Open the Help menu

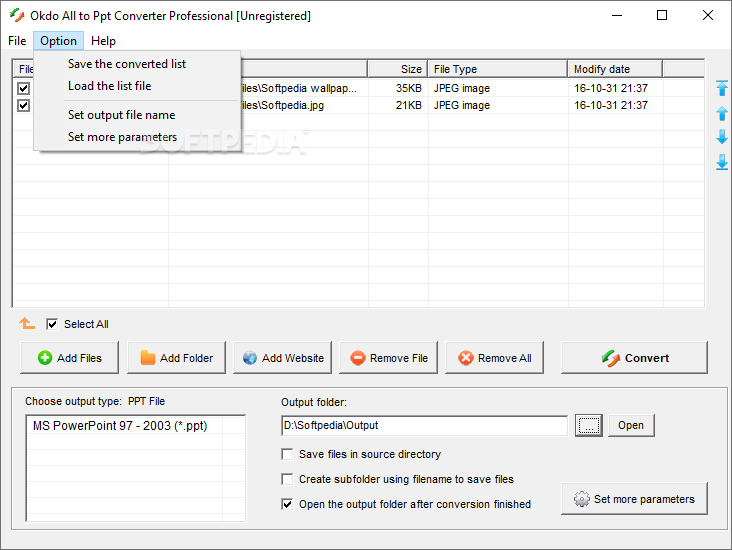103,41
